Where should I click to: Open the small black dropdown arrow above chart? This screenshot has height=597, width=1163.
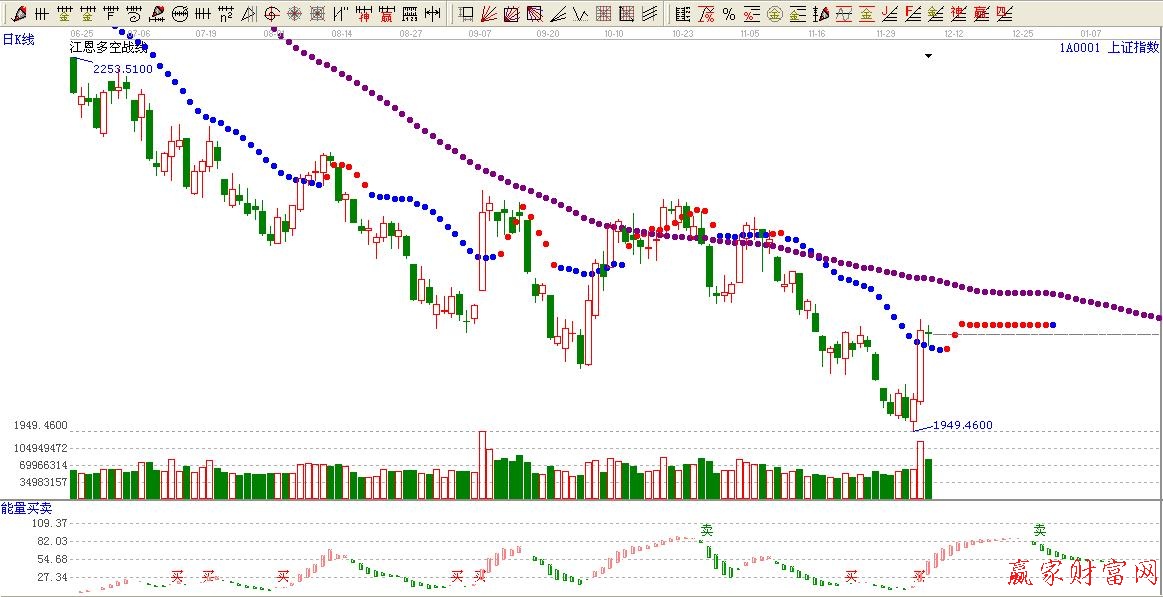(928, 57)
